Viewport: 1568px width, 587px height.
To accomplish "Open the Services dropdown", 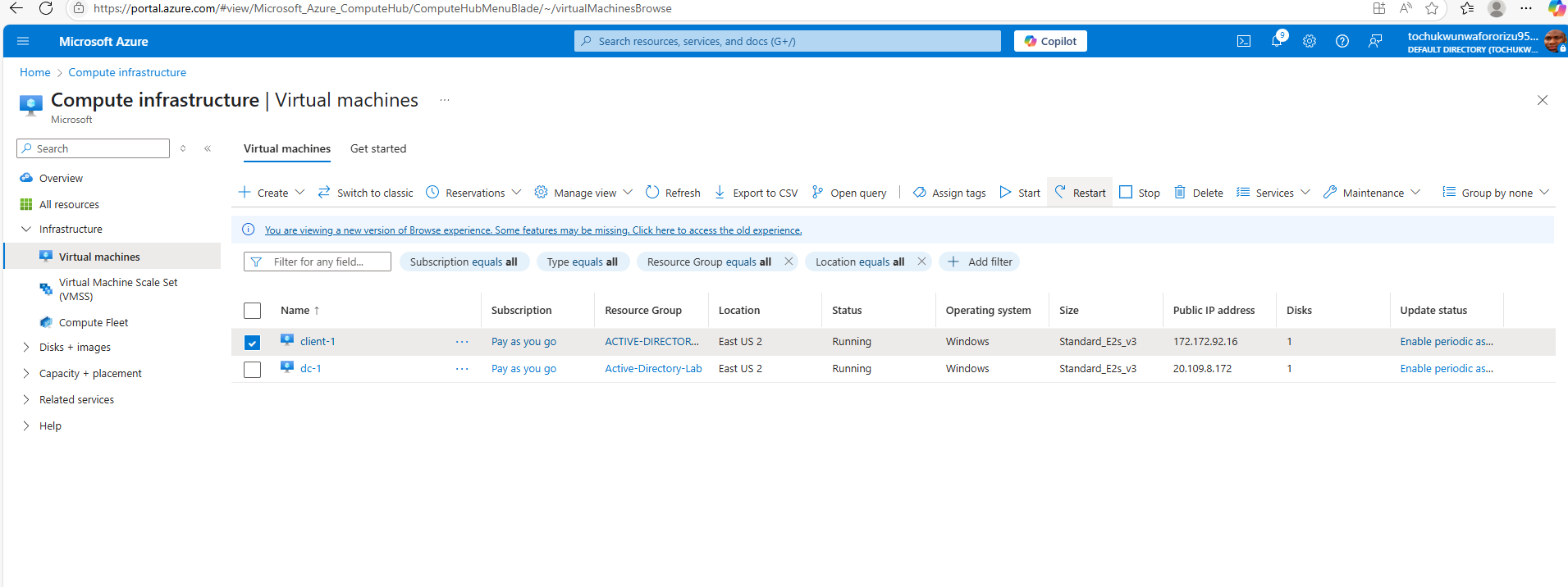I will pyautogui.click(x=1273, y=193).
